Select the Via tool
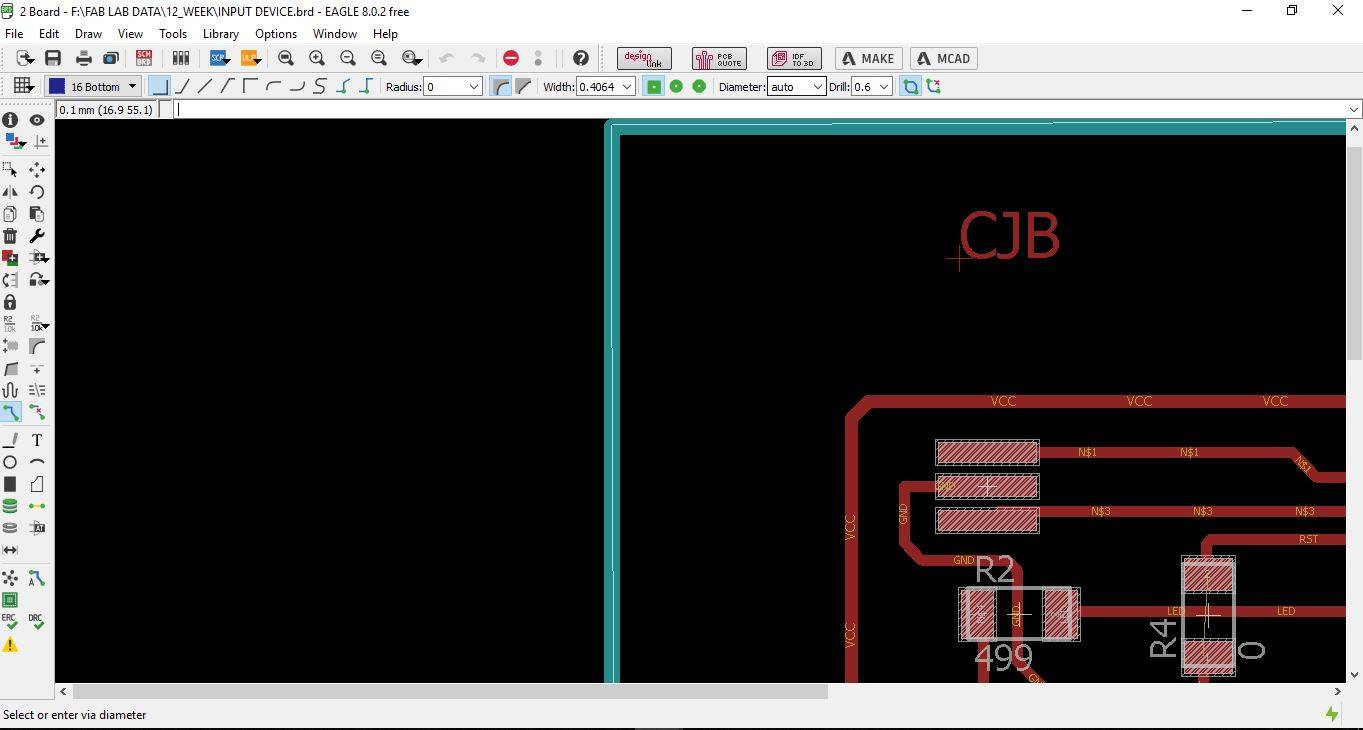The width and height of the screenshot is (1363, 730). pos(10,506)
